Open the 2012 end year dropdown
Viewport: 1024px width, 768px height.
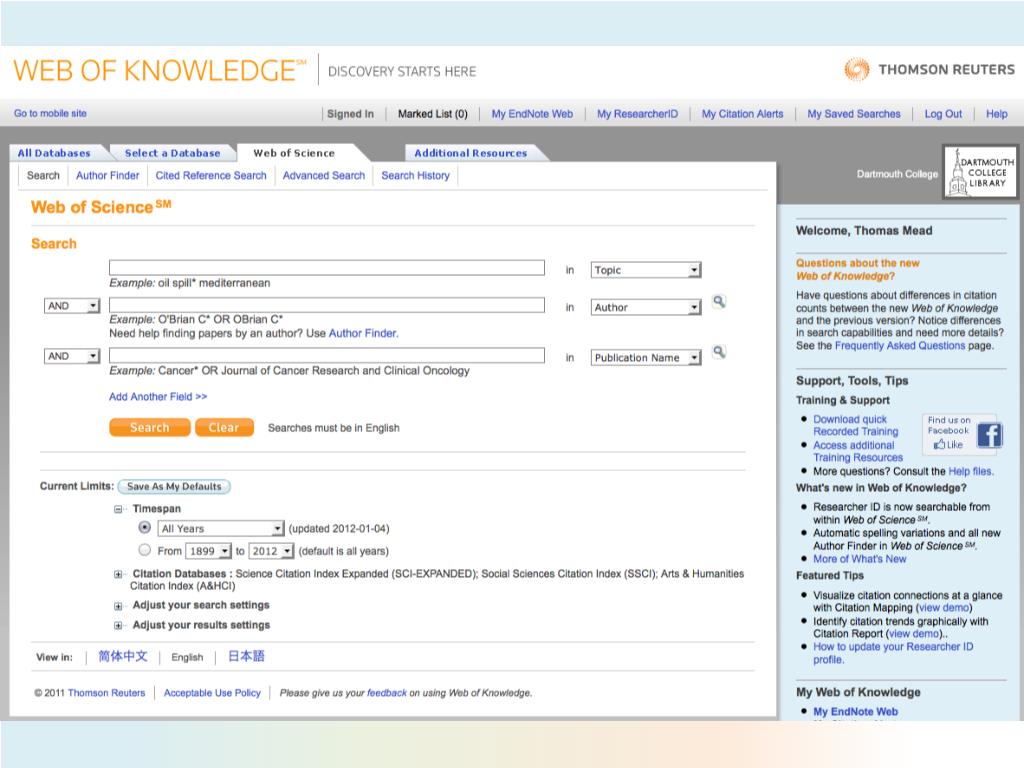[x=271, y=551]
